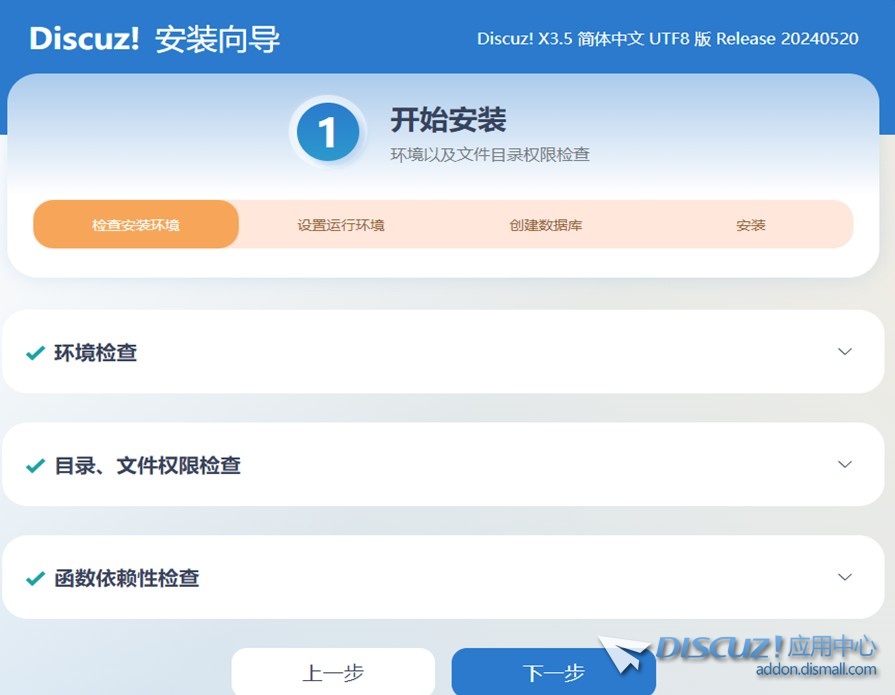Click the step number 1 circle icon
The image size is (895, 695).
[328, 132]
